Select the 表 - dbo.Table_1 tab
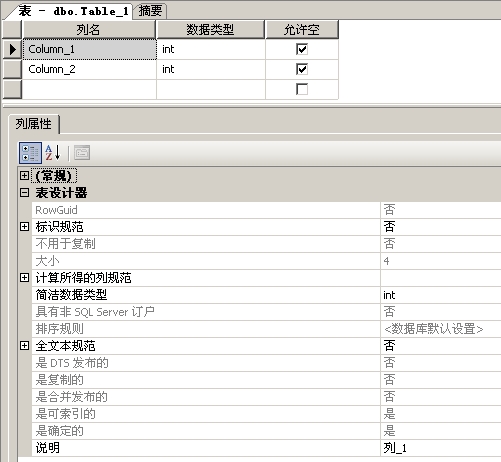 73,11
